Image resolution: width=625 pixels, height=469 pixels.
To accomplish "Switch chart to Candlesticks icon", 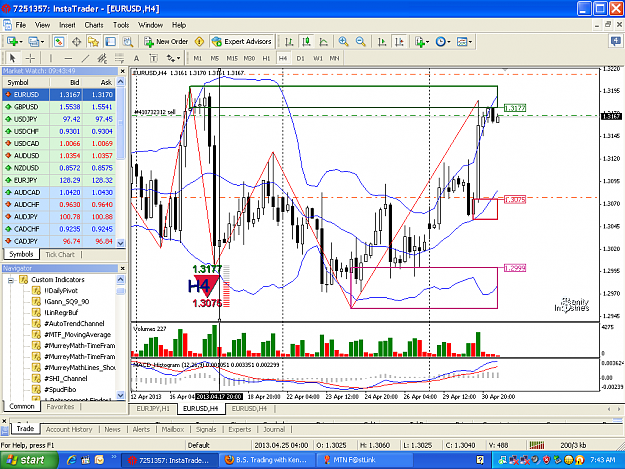I will click(x=307, y=41).
